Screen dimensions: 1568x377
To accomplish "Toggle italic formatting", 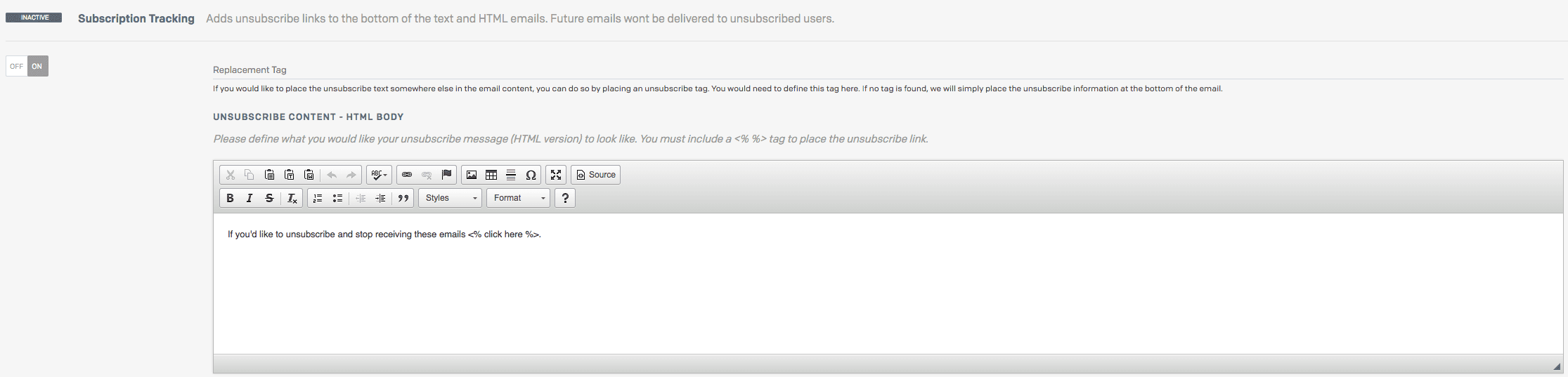I will (x=250, y=198).
